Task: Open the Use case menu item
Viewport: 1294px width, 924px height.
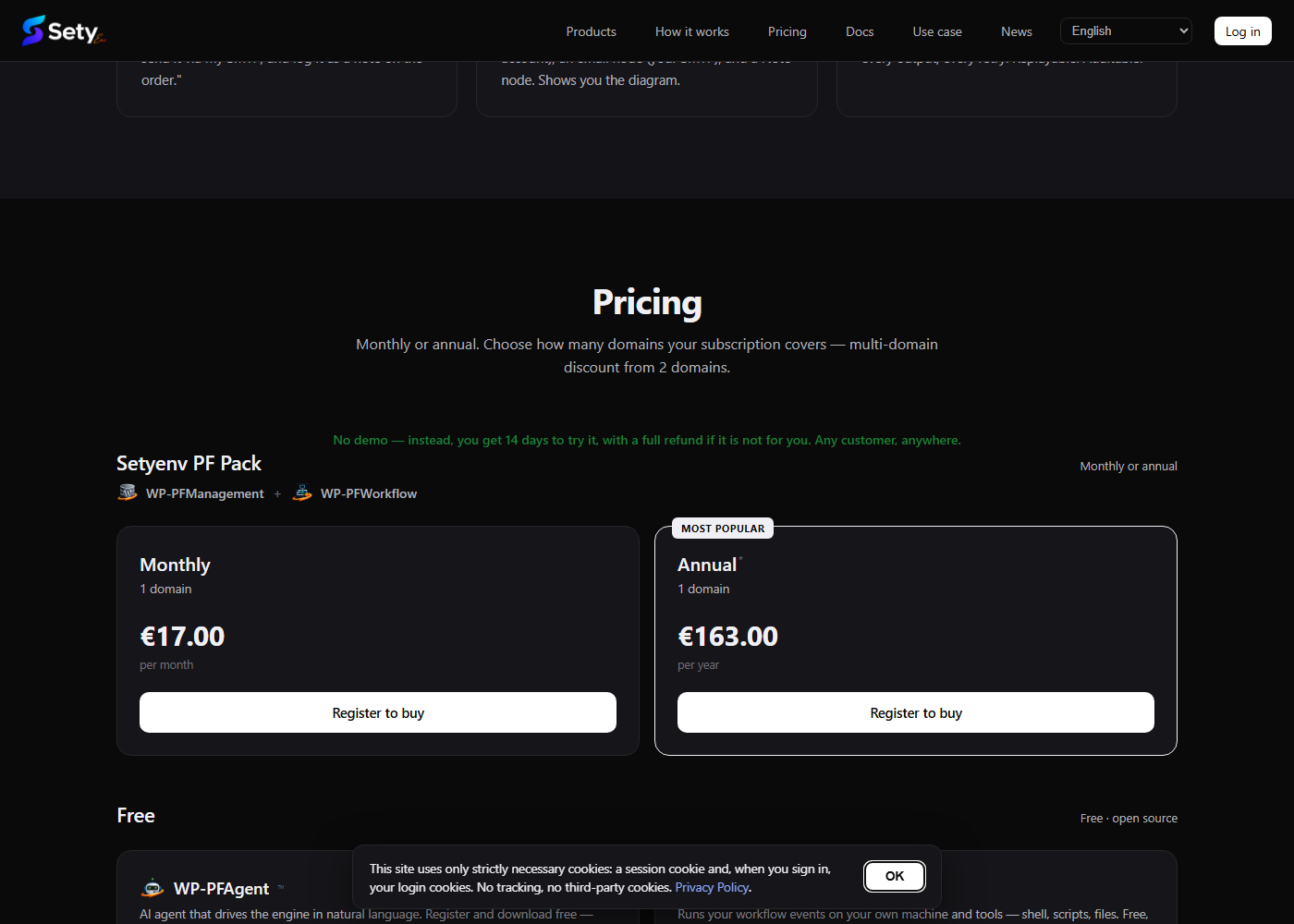Action: 937,31
